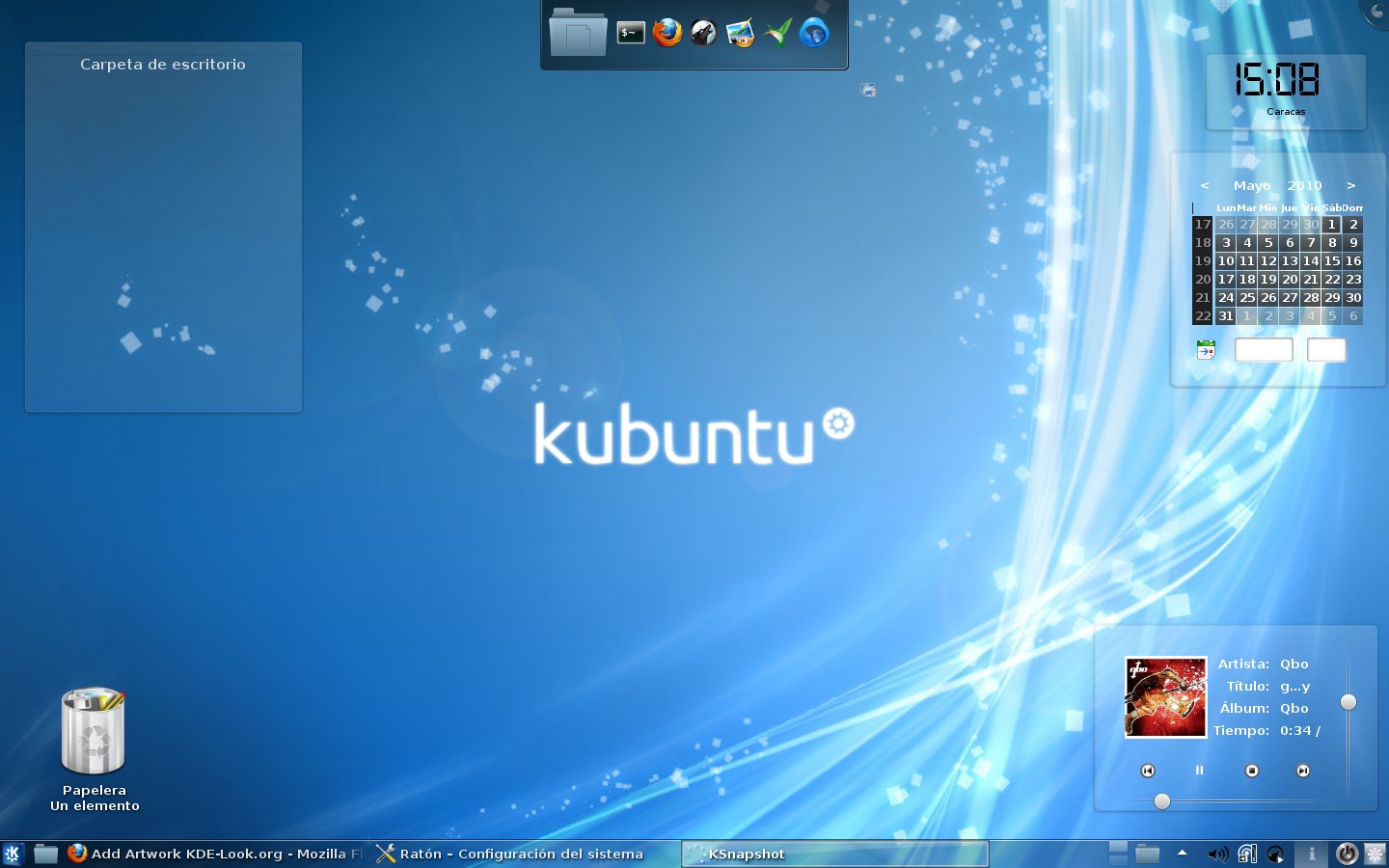Image resolution: width=1389 pixels, height=868 pixels.
Task: Go to next month in calendar
Action: click(x=1351, y=185)
